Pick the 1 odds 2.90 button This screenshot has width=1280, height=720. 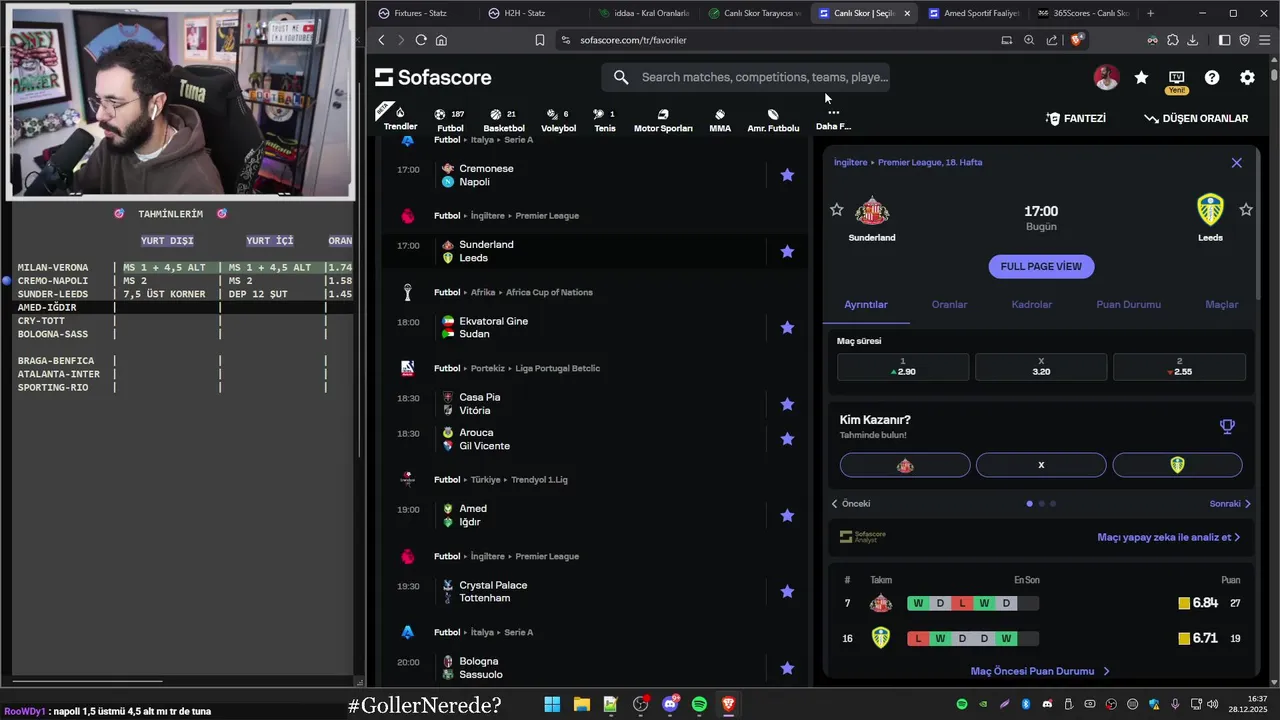click(x=903, y=366)
